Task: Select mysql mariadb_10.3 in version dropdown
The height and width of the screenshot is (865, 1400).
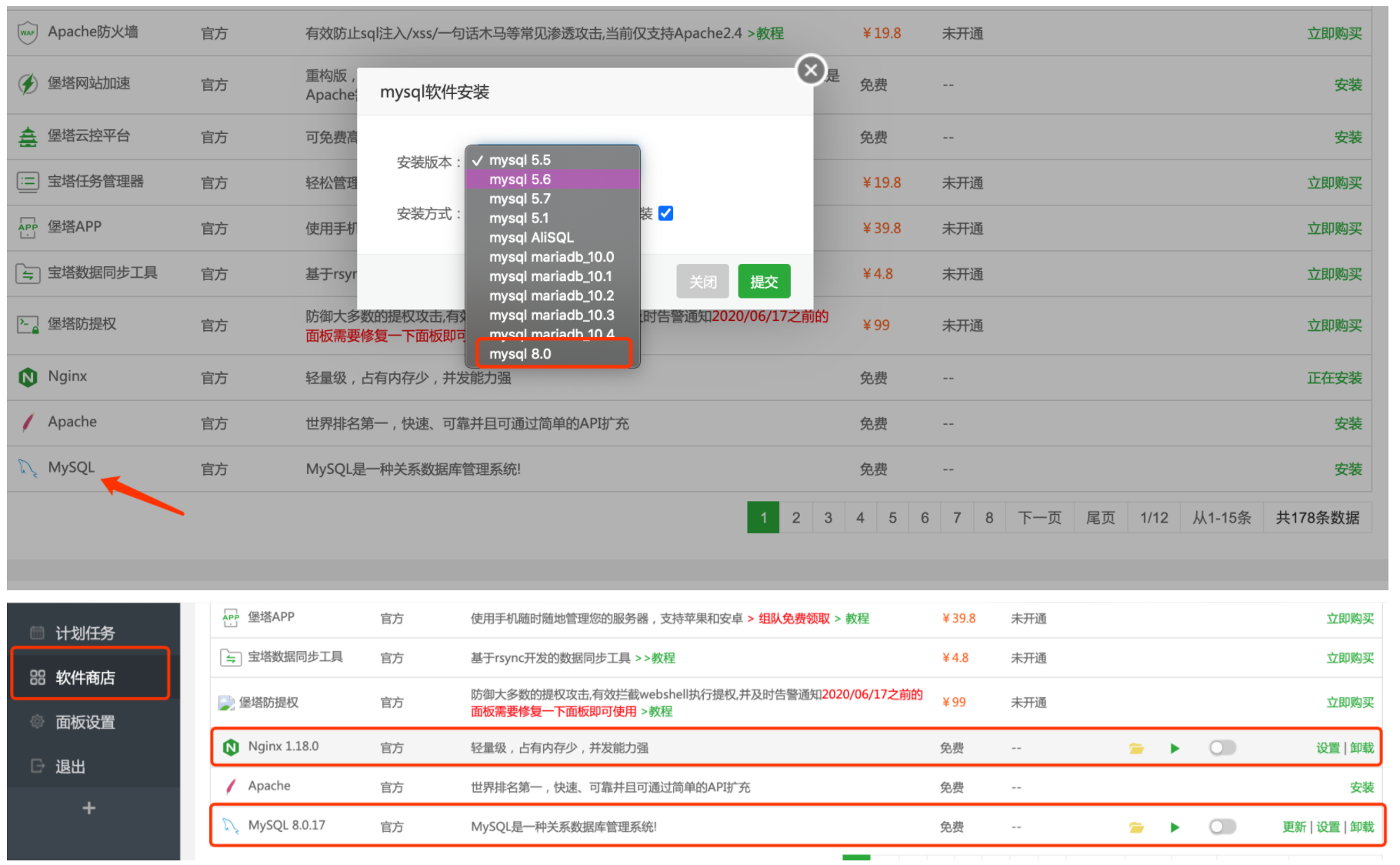Action: [x=552, y=315]
